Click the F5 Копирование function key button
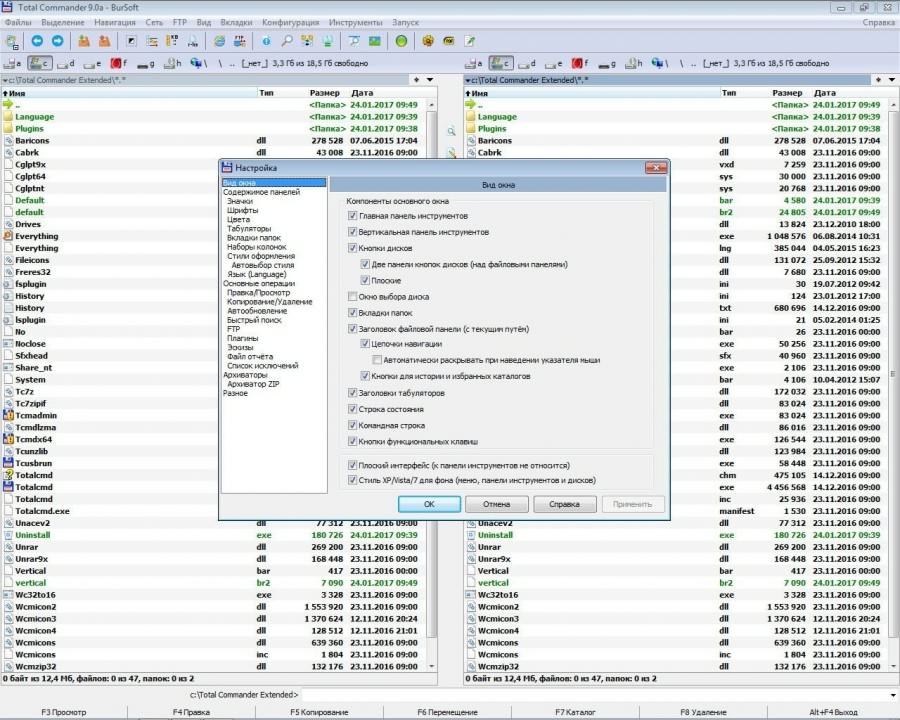The height and width of the screenshot is (720, 900). click(319, 712)
